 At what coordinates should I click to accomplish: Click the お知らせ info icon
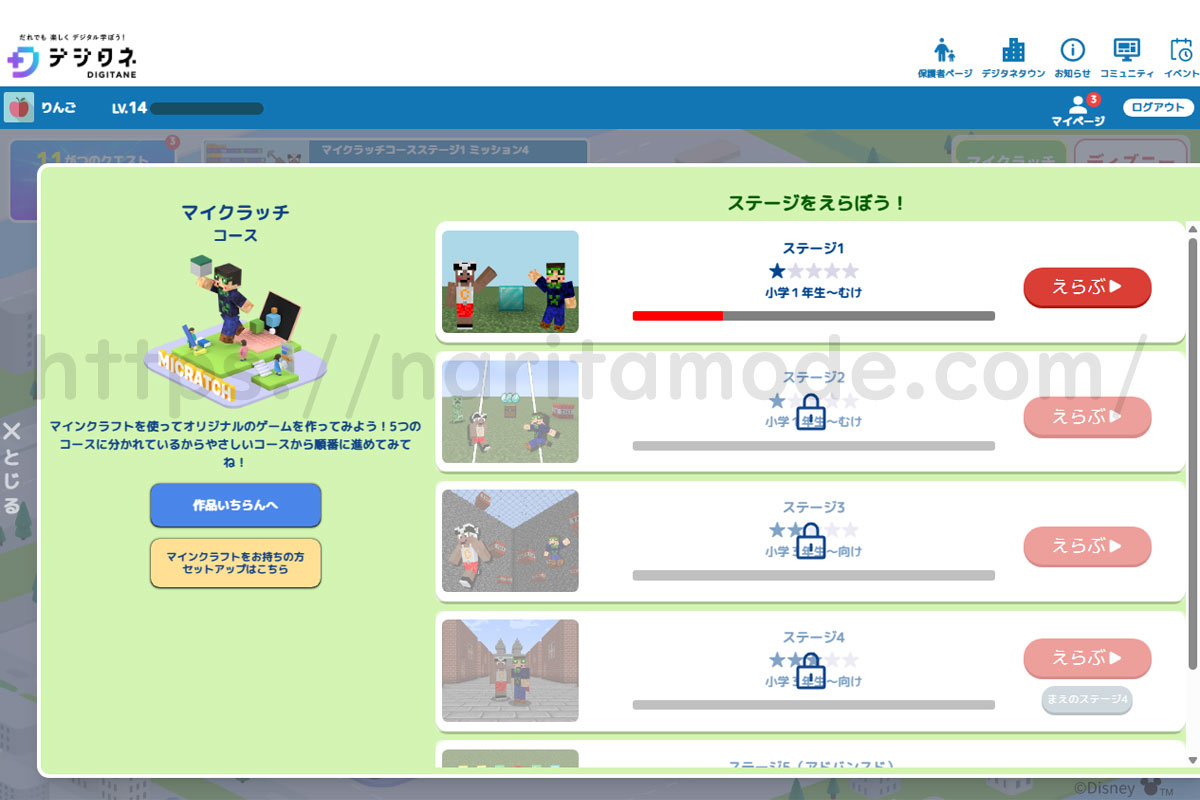1072,52
